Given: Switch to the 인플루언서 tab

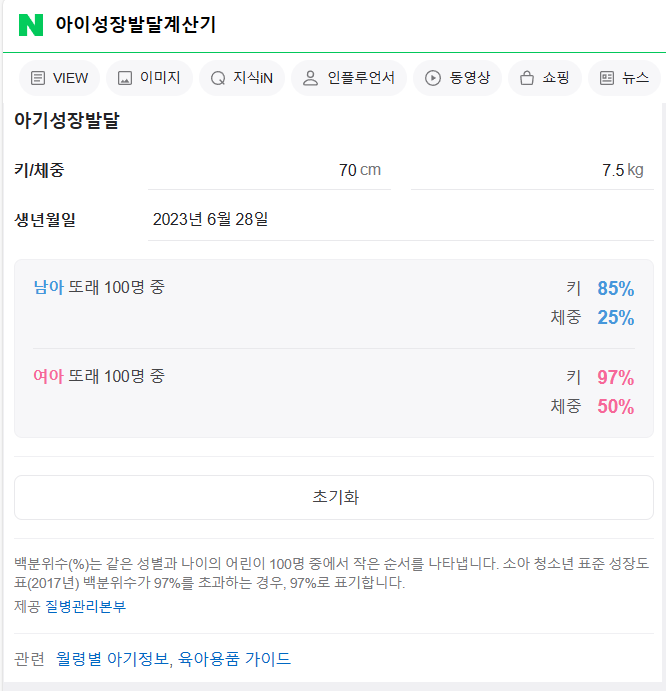Looking at the screenshot, I should [x=349, y=78].
